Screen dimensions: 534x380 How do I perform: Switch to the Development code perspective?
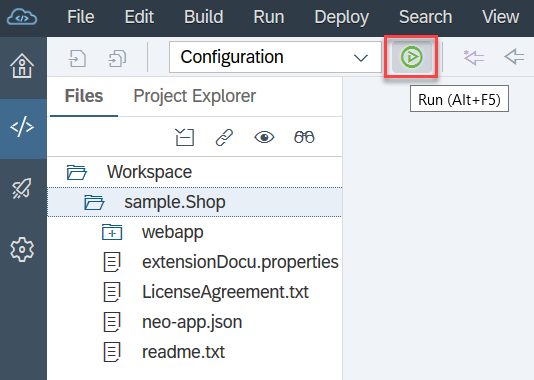tap(22, 127)
